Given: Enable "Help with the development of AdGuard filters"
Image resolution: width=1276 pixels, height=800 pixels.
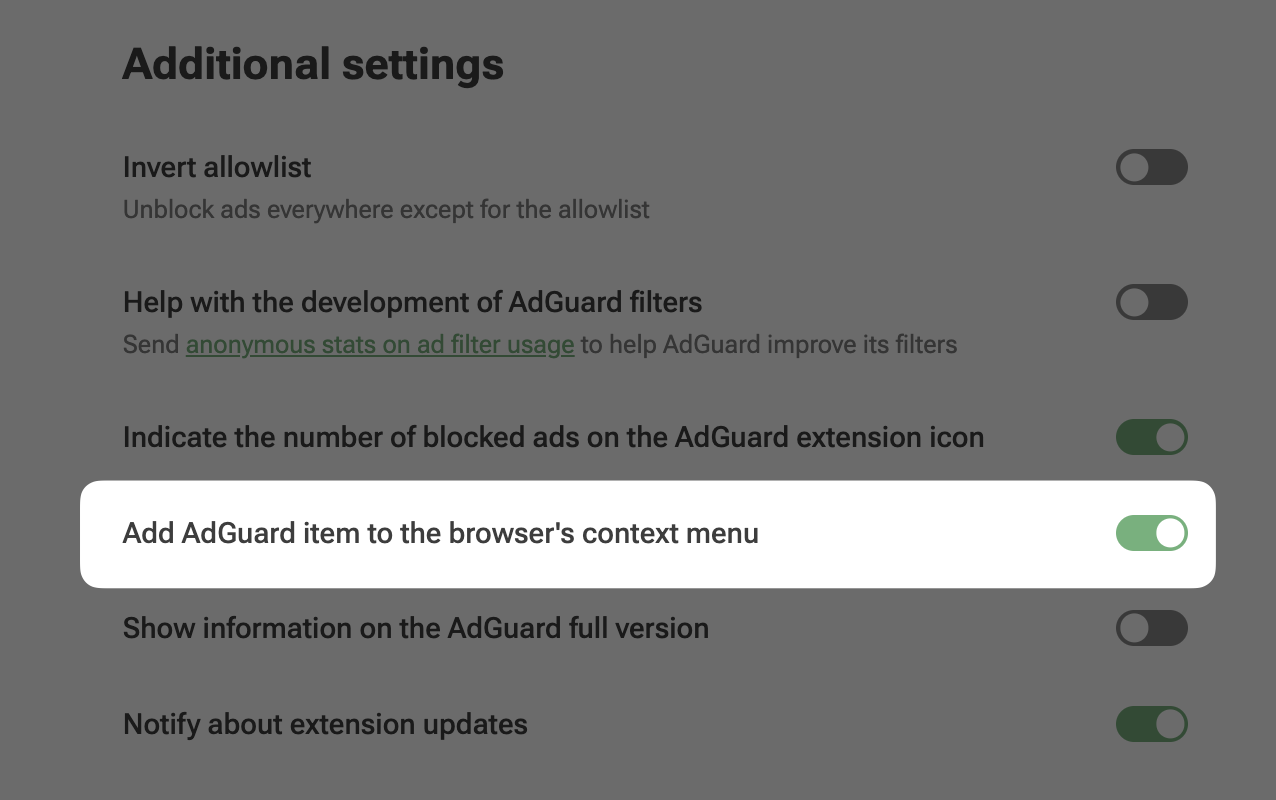Looking at the screenshot, I should point(1151,302).
